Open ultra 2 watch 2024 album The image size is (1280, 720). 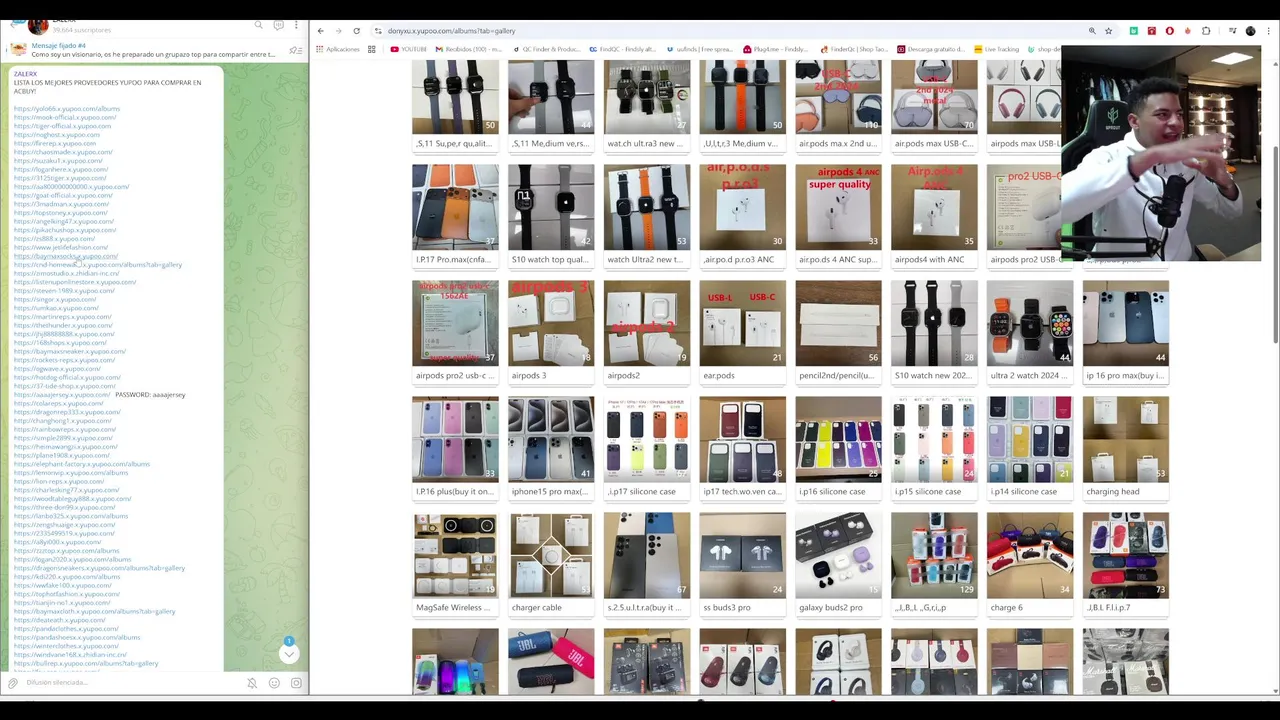click(x=1030, y=331)
